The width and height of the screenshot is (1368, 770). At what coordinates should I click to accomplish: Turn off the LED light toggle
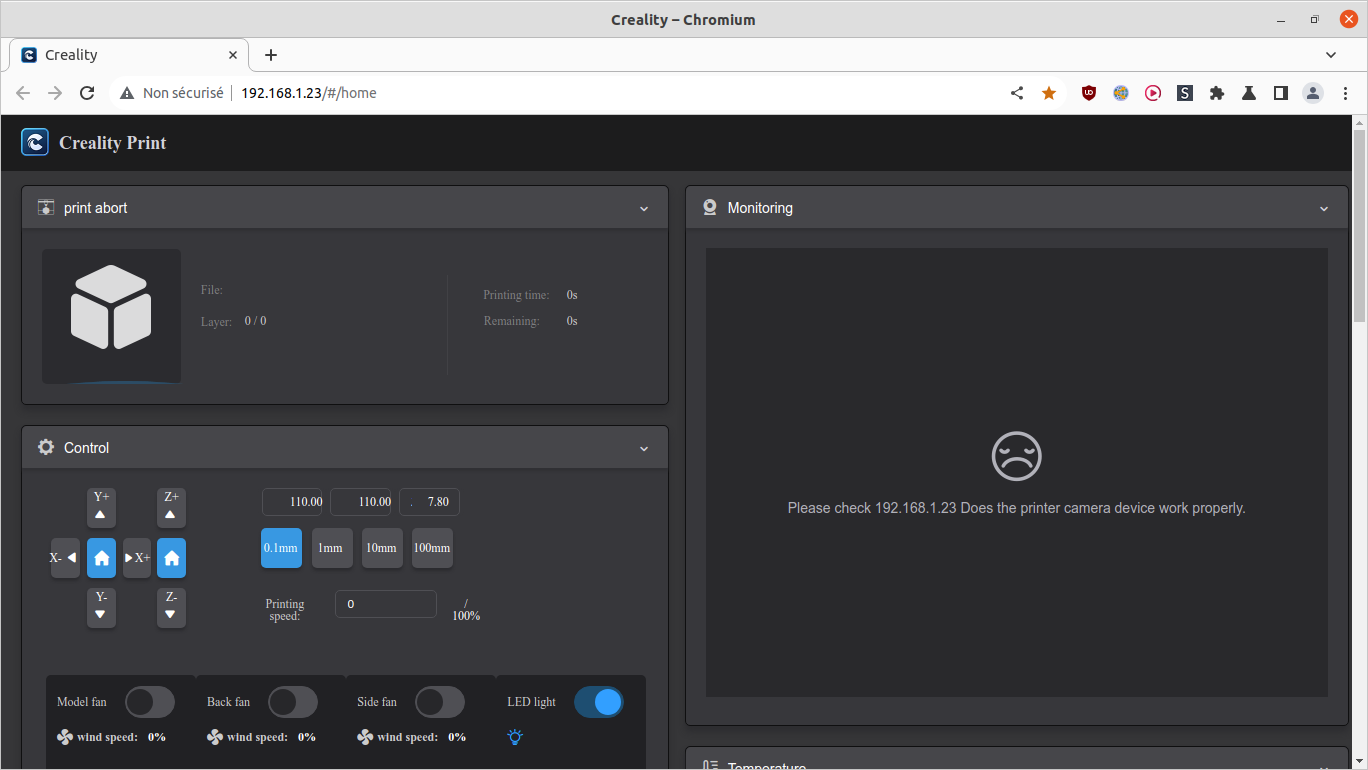[599, 702]
